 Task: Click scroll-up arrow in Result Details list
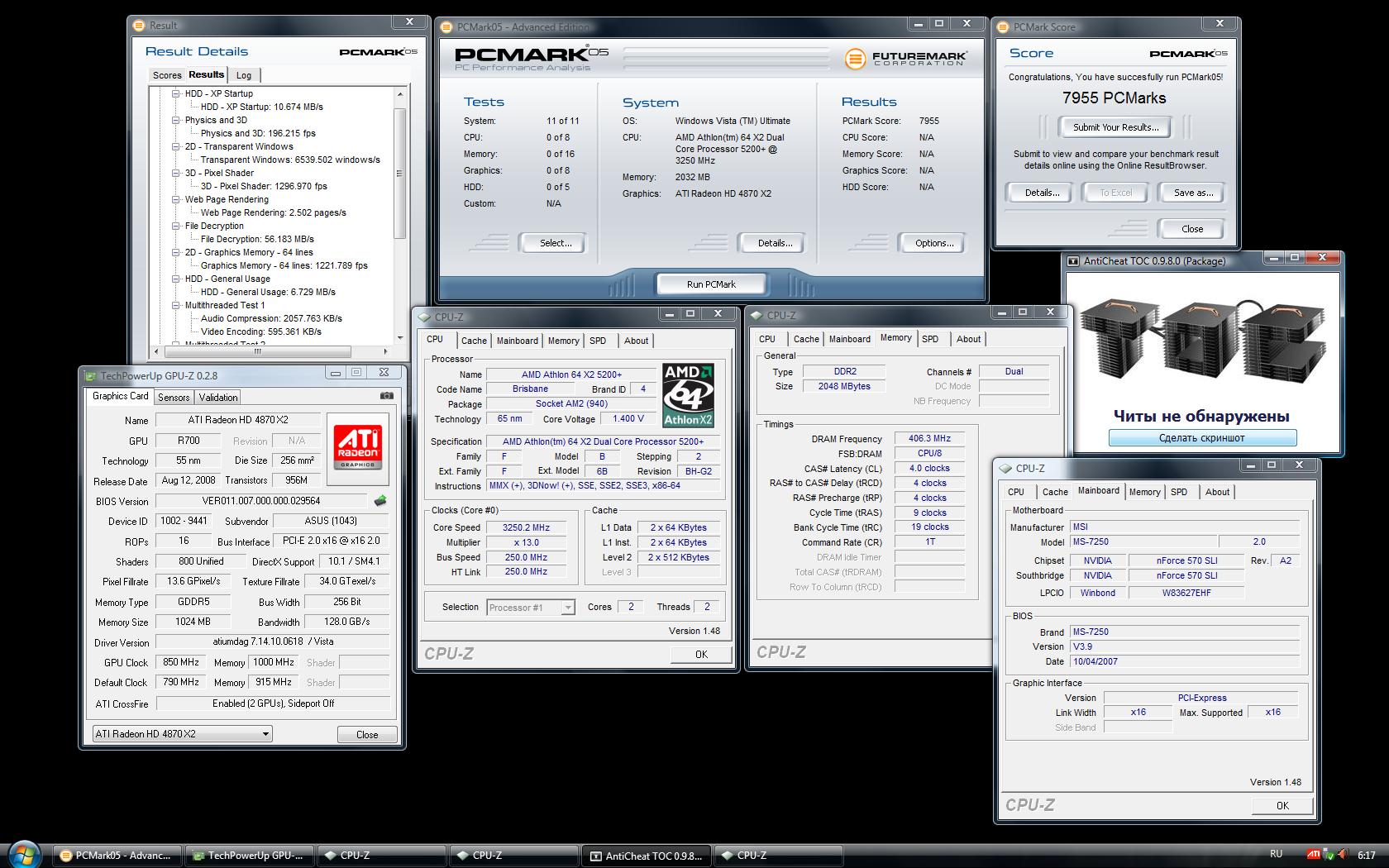click(400, 94)
